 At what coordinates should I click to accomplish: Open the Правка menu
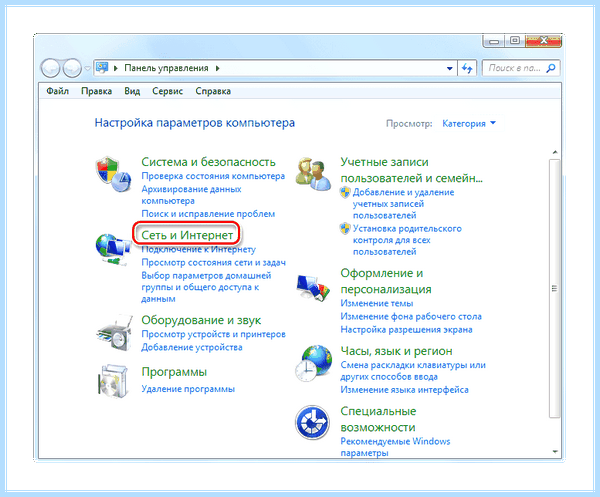(x=96, y=91)
